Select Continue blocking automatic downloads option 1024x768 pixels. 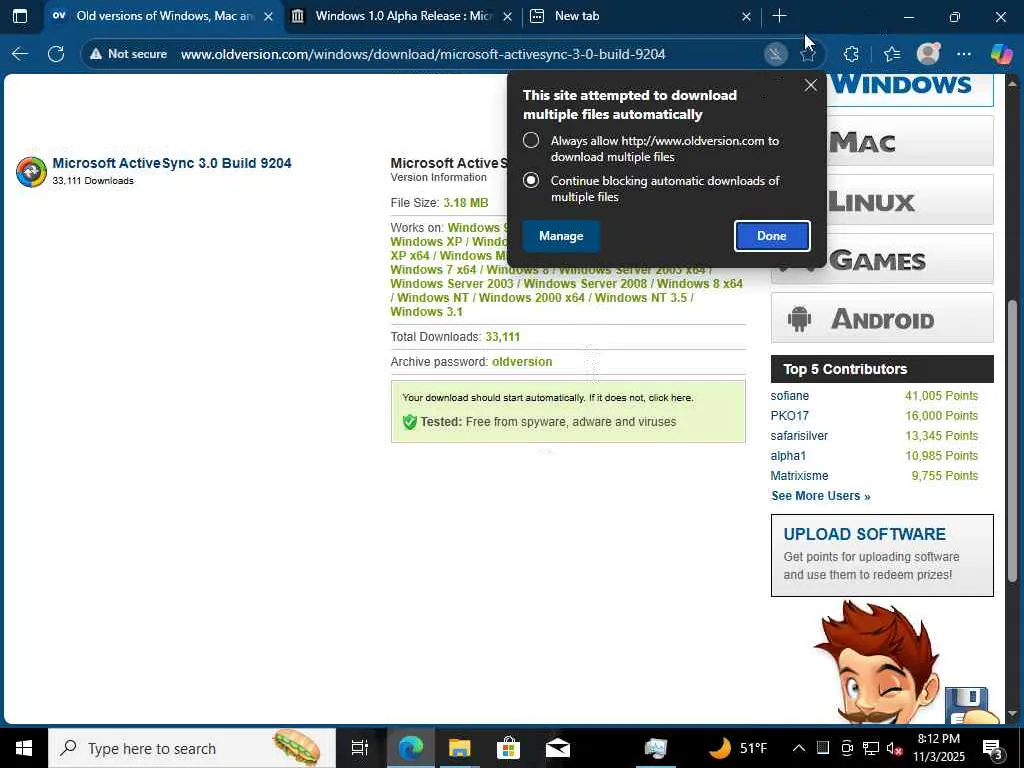531,180
